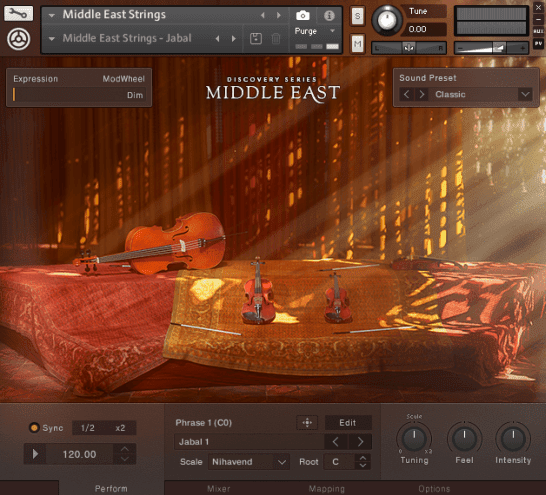The image size is (546, 495).
Task: Switch to the Mapping tab
Action: (x=326, y=488)
